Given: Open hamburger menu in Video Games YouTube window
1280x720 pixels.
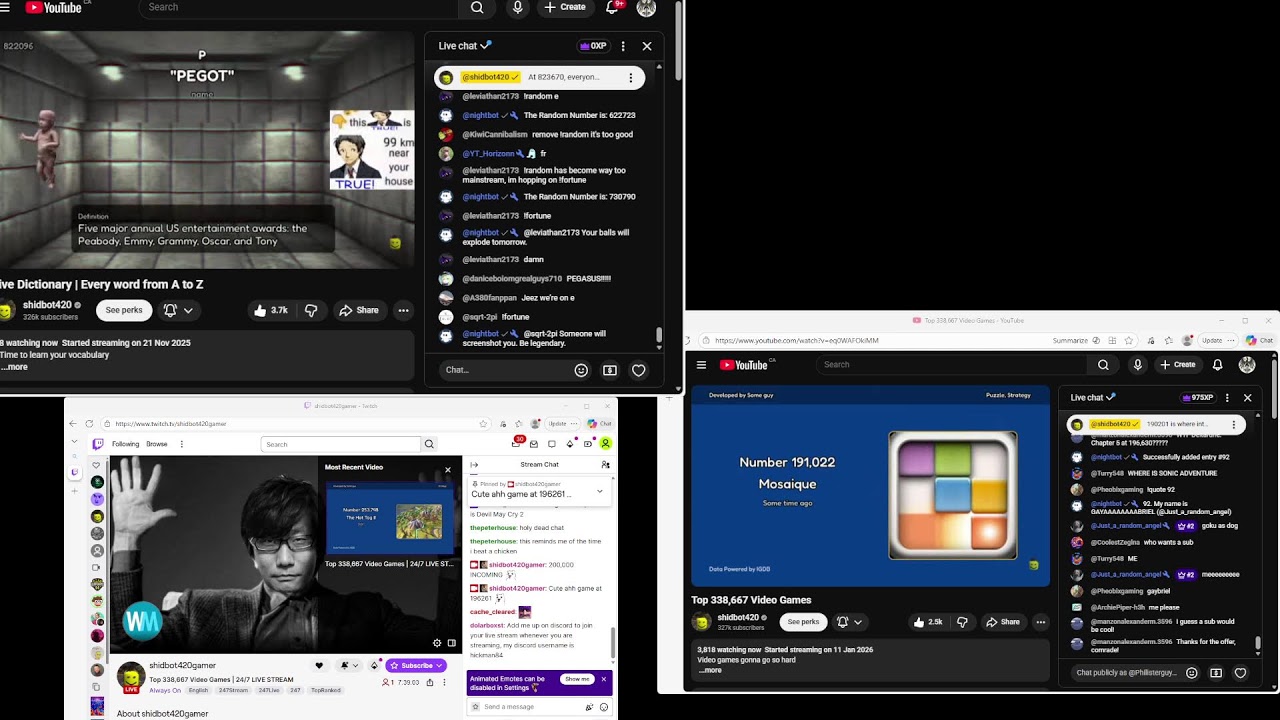Looking at the screenshot, I should tap(702, 365).
